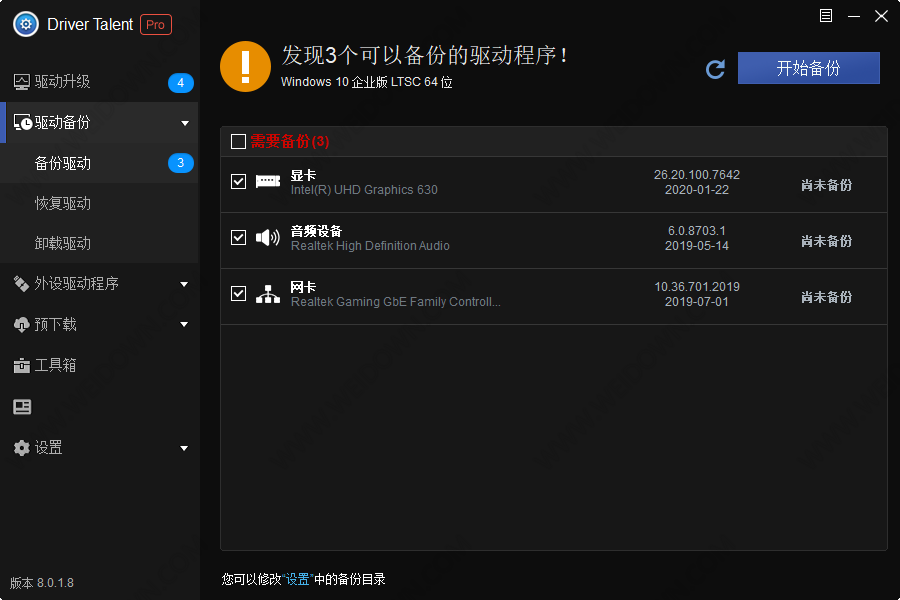Click the red Pro badge
The height and width of the screenshot is (600, 900).
(156, 25)
